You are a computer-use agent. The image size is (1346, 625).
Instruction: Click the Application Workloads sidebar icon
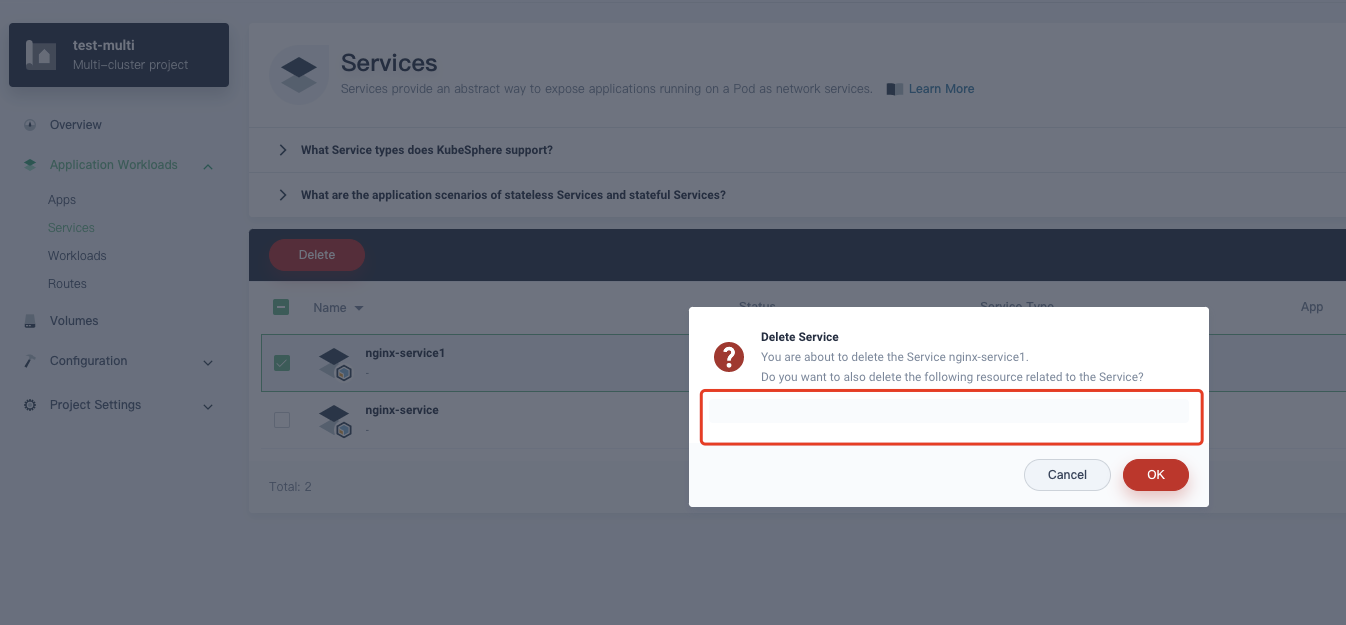click(x=30, y=164)
